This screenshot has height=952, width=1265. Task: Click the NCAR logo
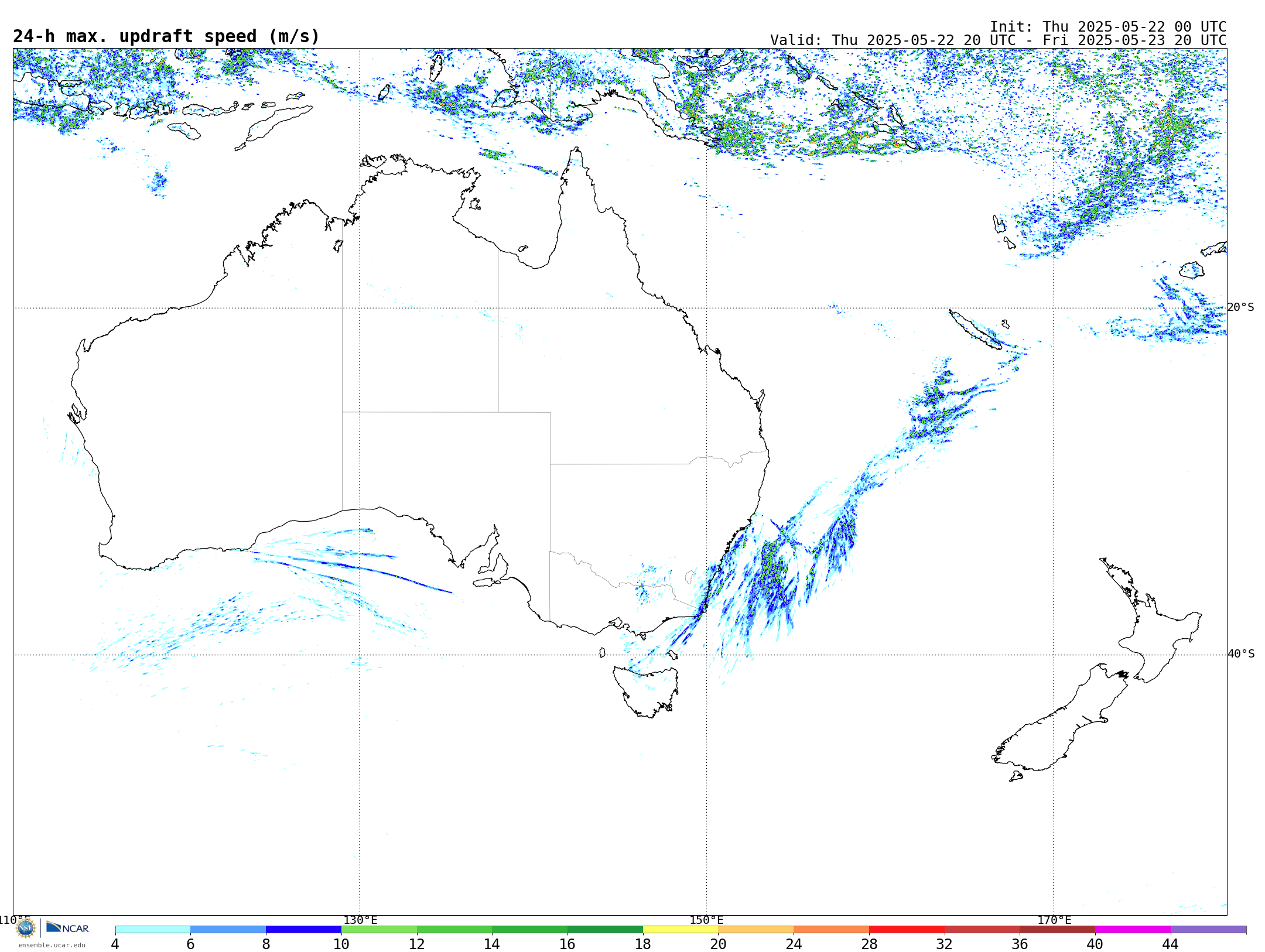pos(67,928)
